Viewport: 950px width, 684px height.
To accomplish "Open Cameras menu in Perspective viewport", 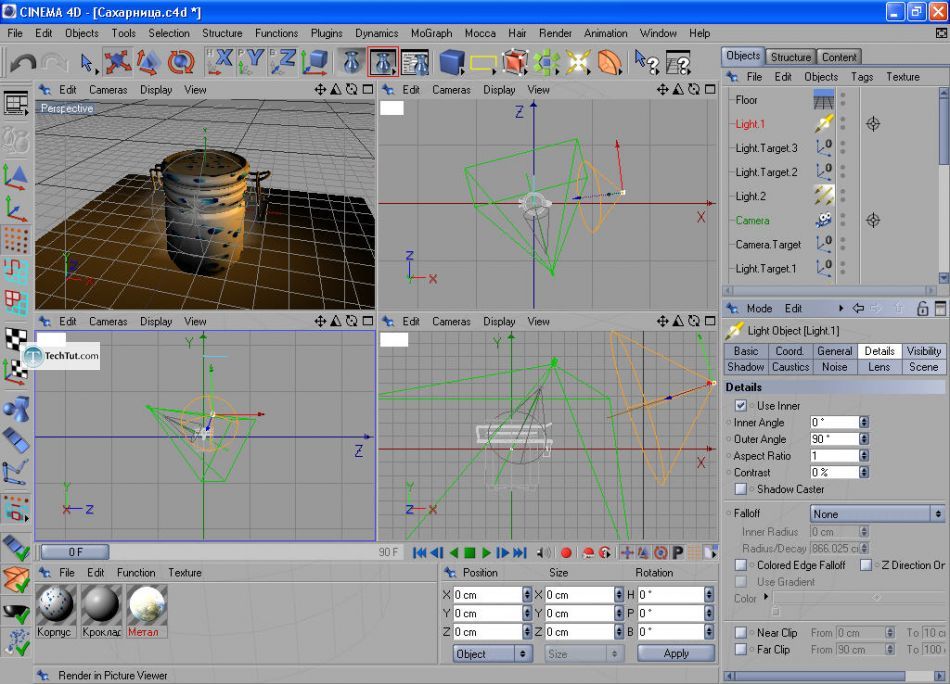I will click(x=108, y=90).
